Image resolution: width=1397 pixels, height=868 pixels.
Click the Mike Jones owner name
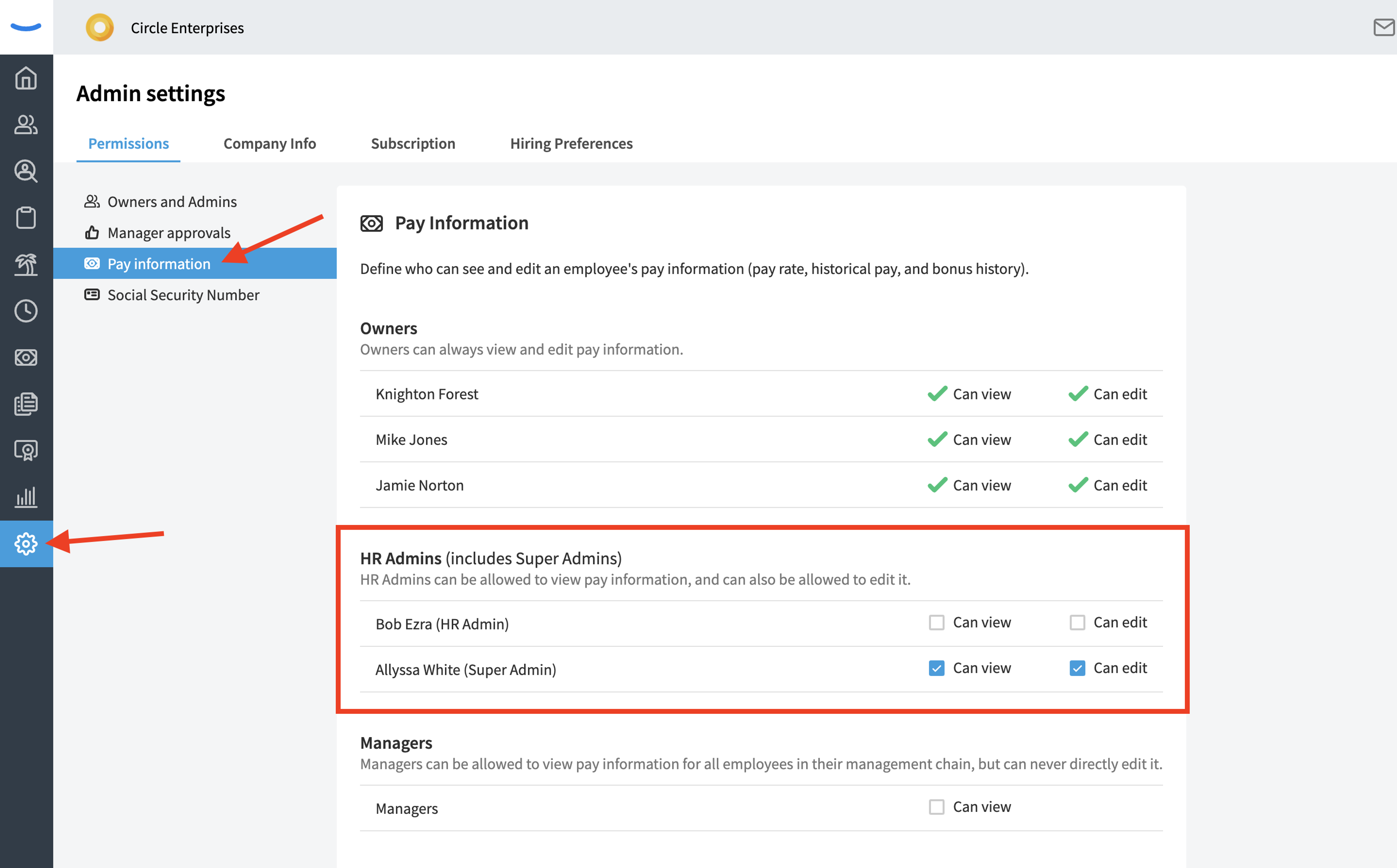point(411,440)
